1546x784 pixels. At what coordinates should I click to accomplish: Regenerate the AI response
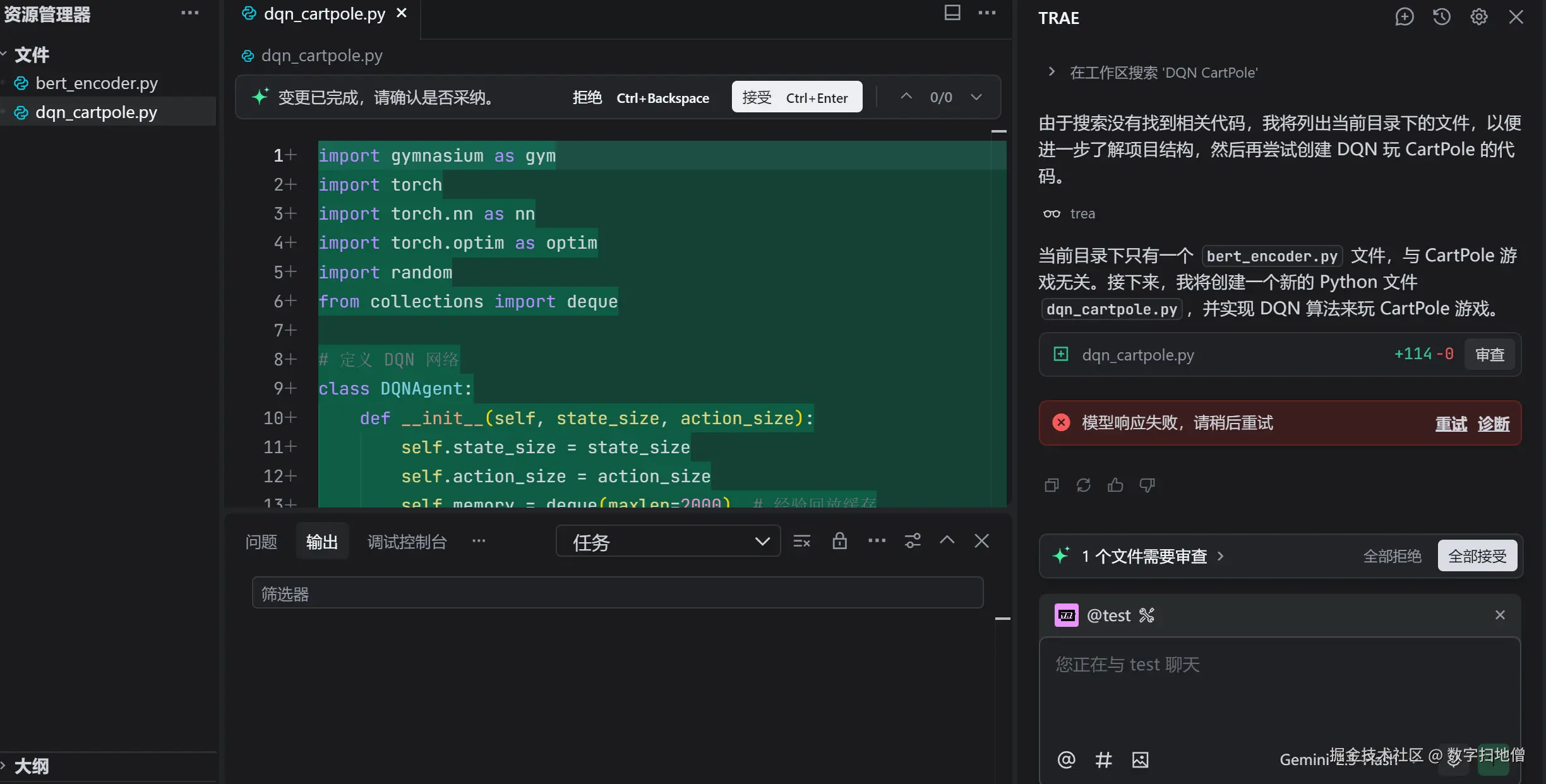[1084, 485]
